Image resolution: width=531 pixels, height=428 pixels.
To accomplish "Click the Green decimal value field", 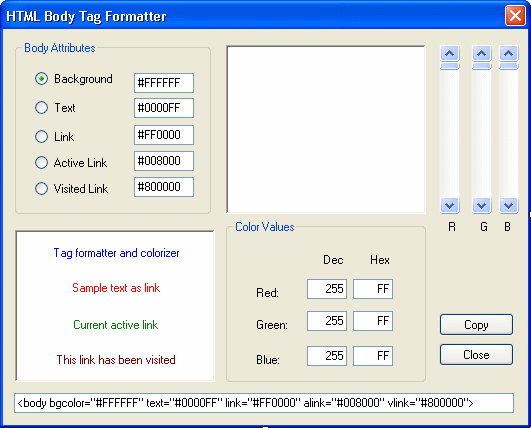I will pos(327,321).
